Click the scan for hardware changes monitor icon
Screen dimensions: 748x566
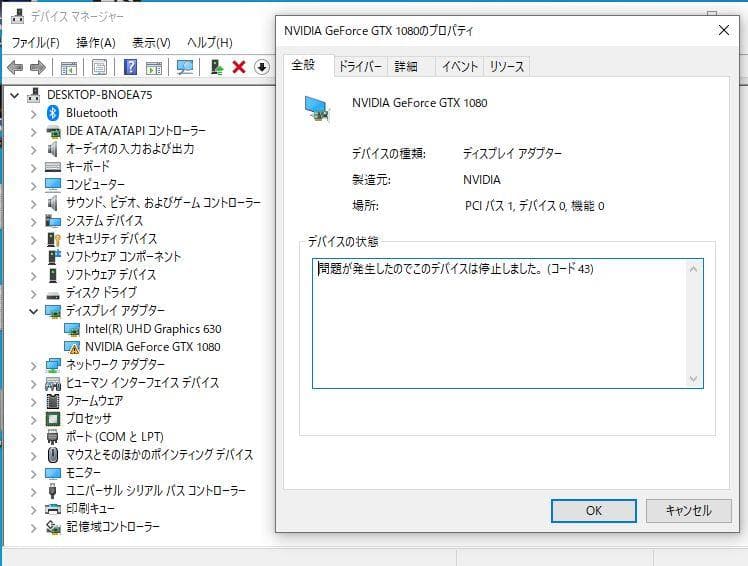pyautogui.click(x=185, y=67)
